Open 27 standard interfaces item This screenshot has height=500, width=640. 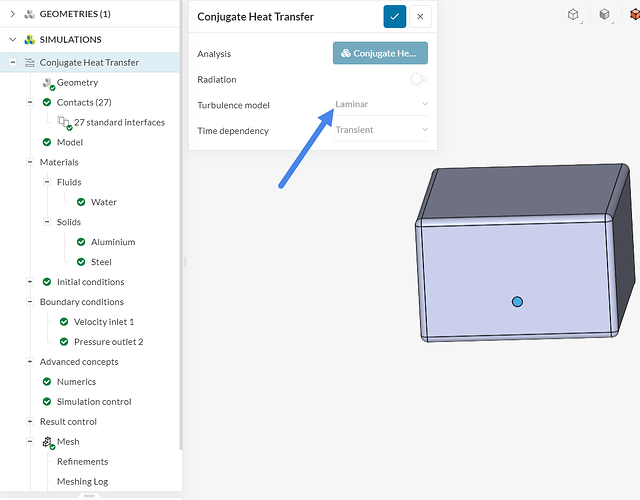(x=120, y=122)
